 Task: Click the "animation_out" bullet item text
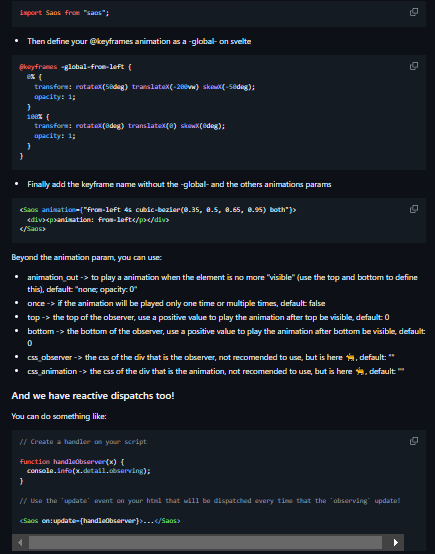click(x=222, y=283)
